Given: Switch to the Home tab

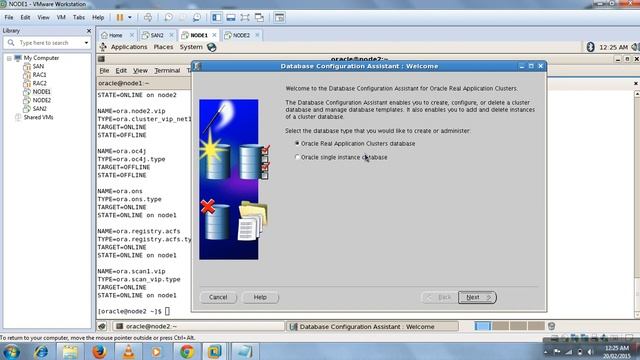Looking at the screenshot, I should click(116, 36).
